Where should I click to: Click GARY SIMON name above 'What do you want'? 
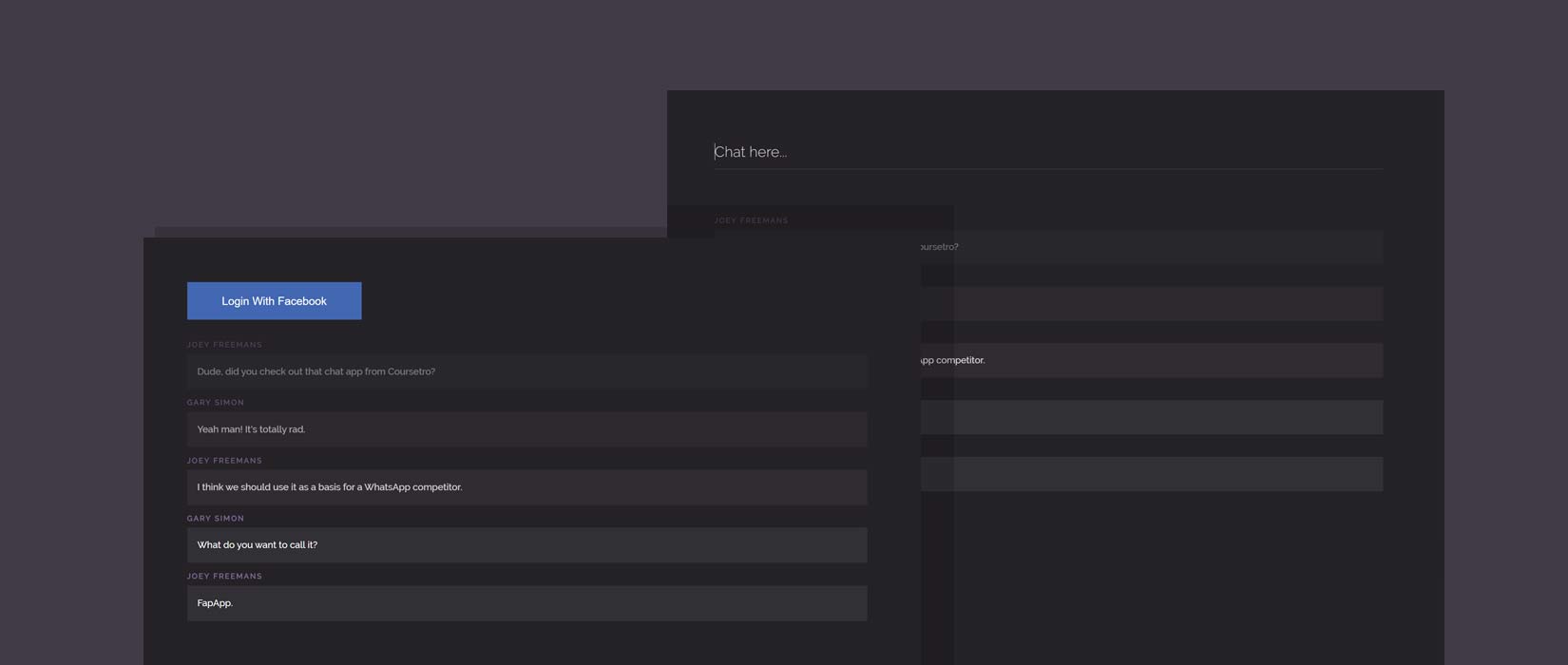click(x=216, y=519)
